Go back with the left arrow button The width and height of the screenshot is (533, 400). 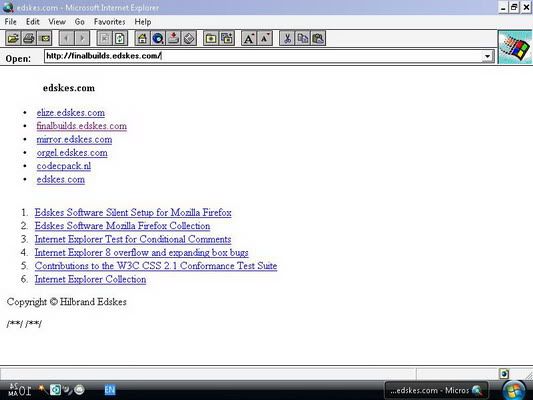tap(67, 38)
